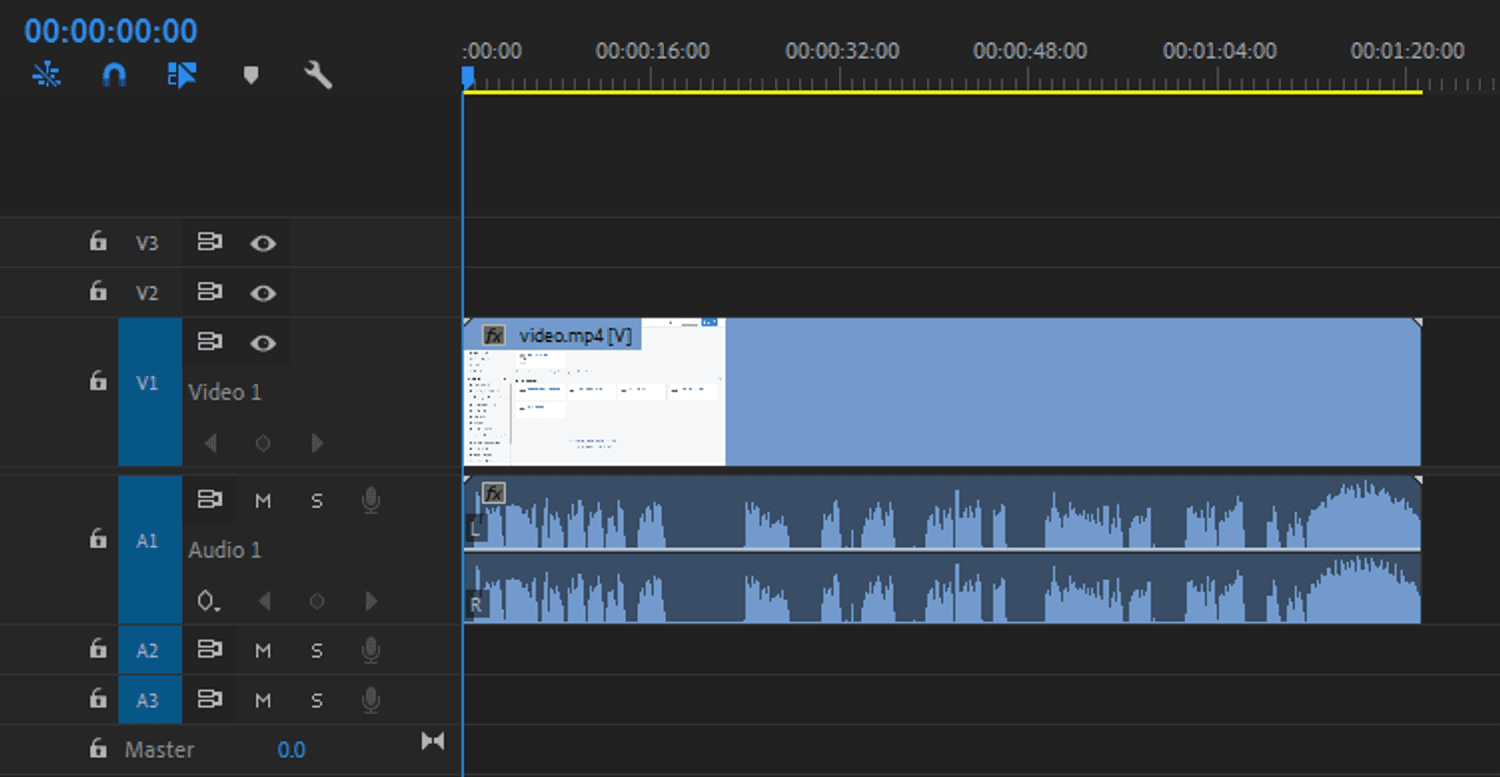Mute the A2 audio track
Screen dimensions: 1500x777
(263, 650)
